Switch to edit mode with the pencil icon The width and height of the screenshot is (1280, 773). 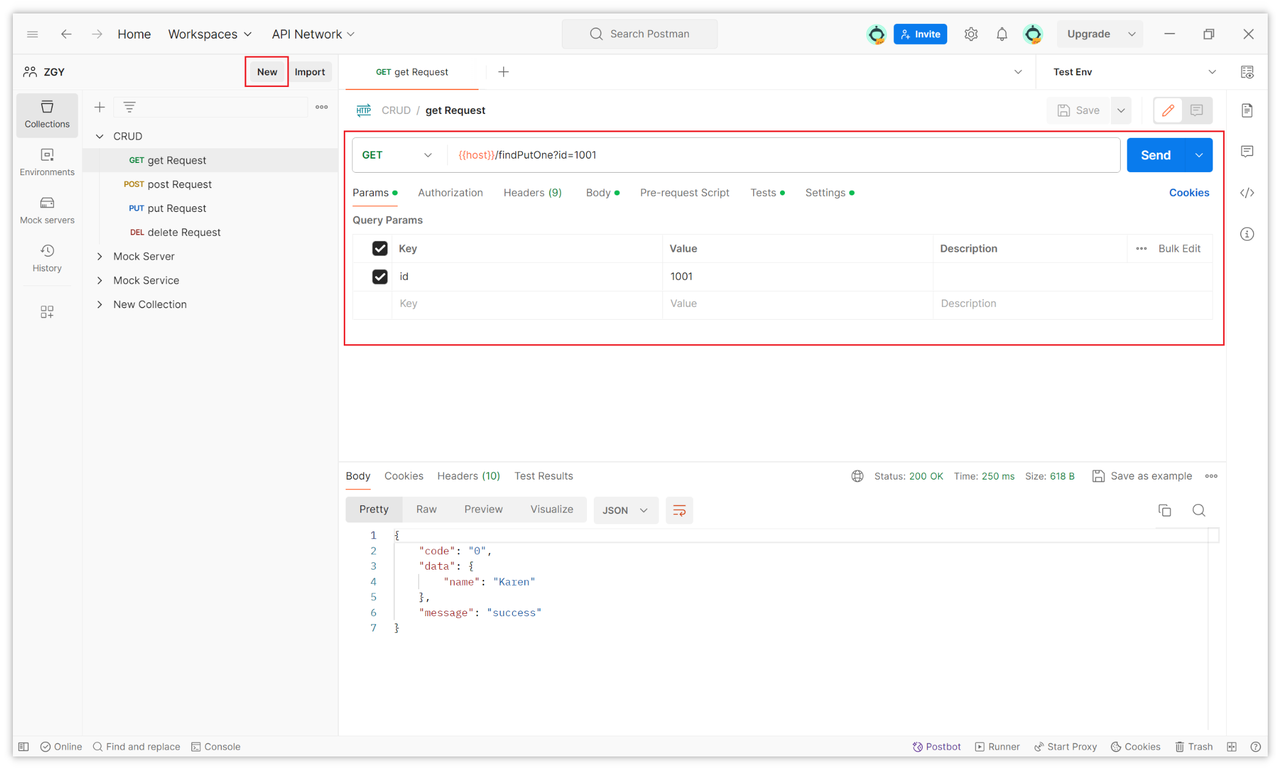(1168, 110)
